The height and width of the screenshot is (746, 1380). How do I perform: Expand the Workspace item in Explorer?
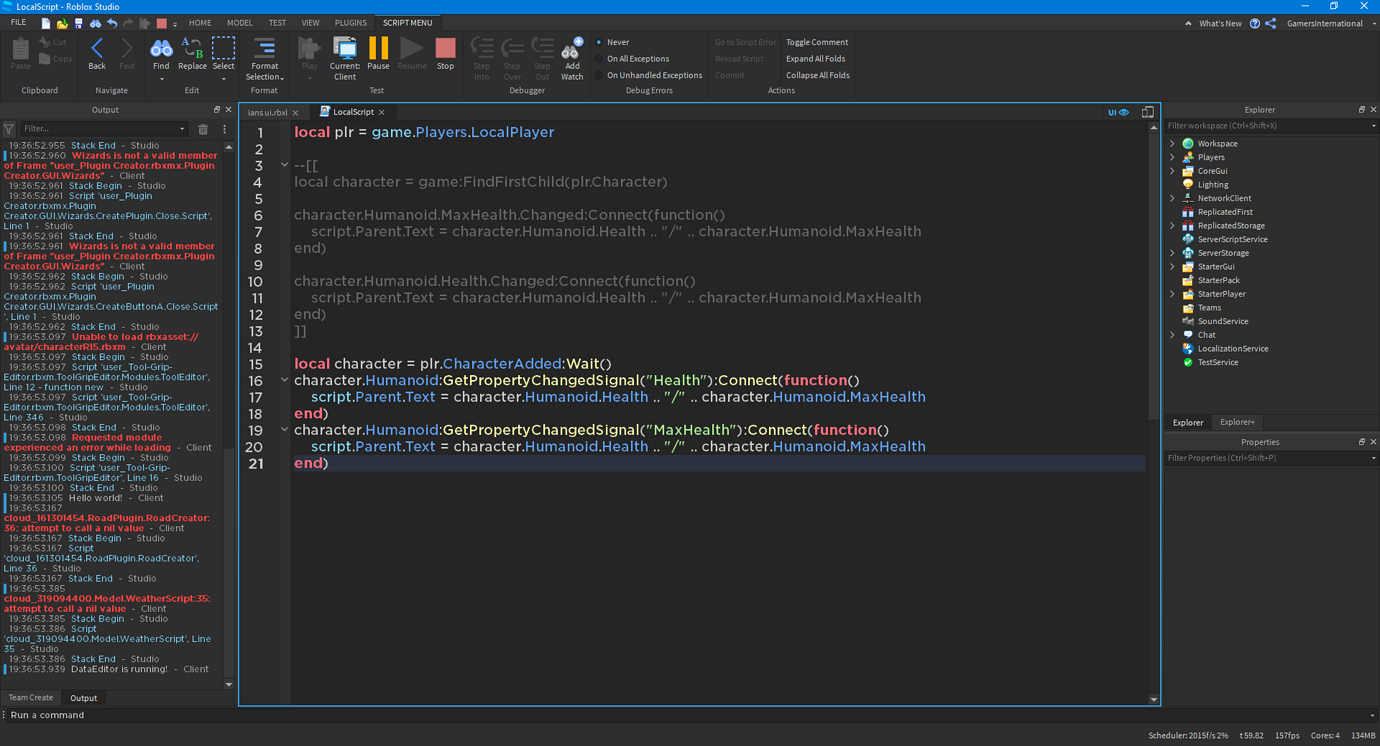coord(1172,143)
